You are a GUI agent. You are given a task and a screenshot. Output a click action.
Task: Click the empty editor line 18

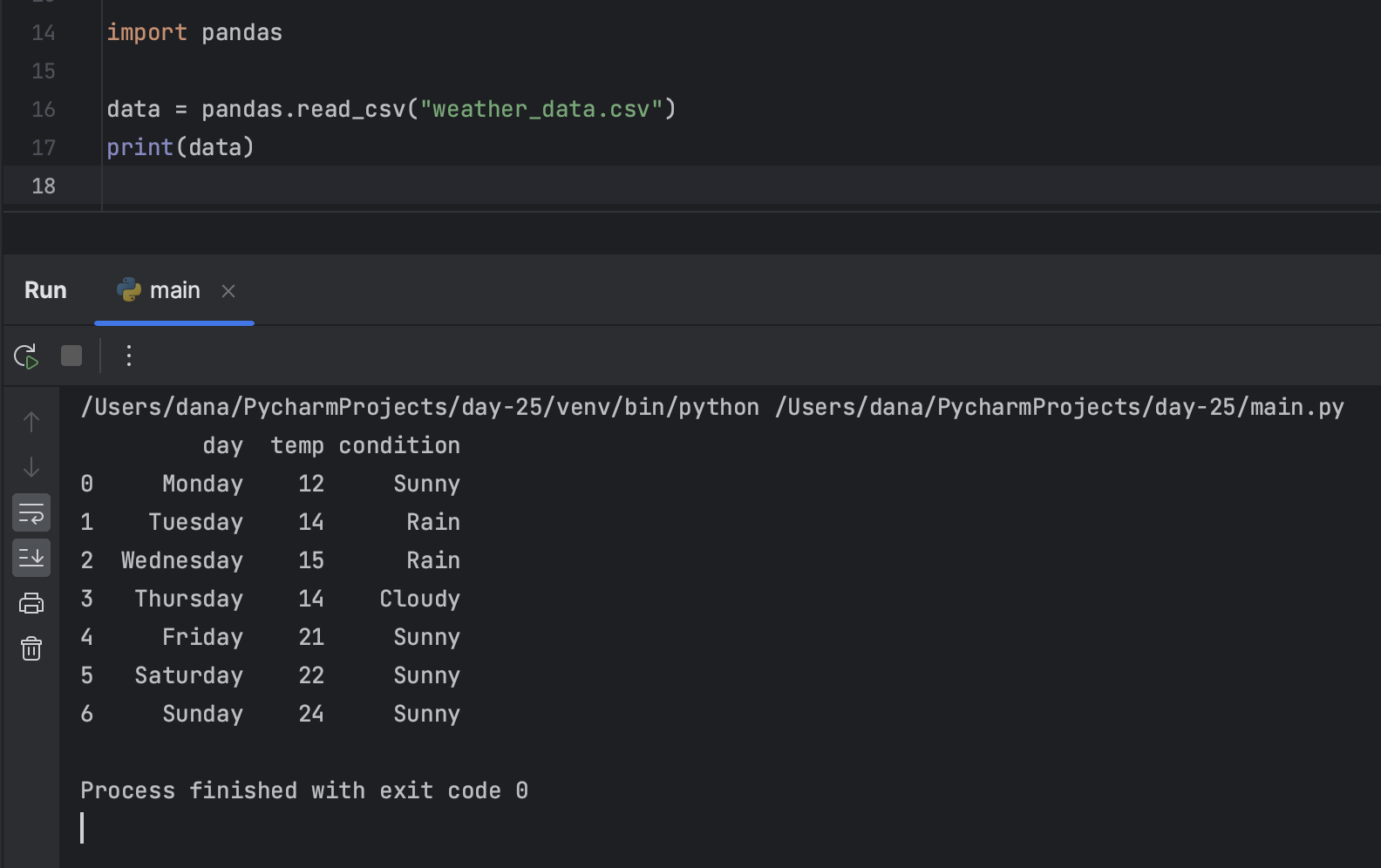coord(741,186)
